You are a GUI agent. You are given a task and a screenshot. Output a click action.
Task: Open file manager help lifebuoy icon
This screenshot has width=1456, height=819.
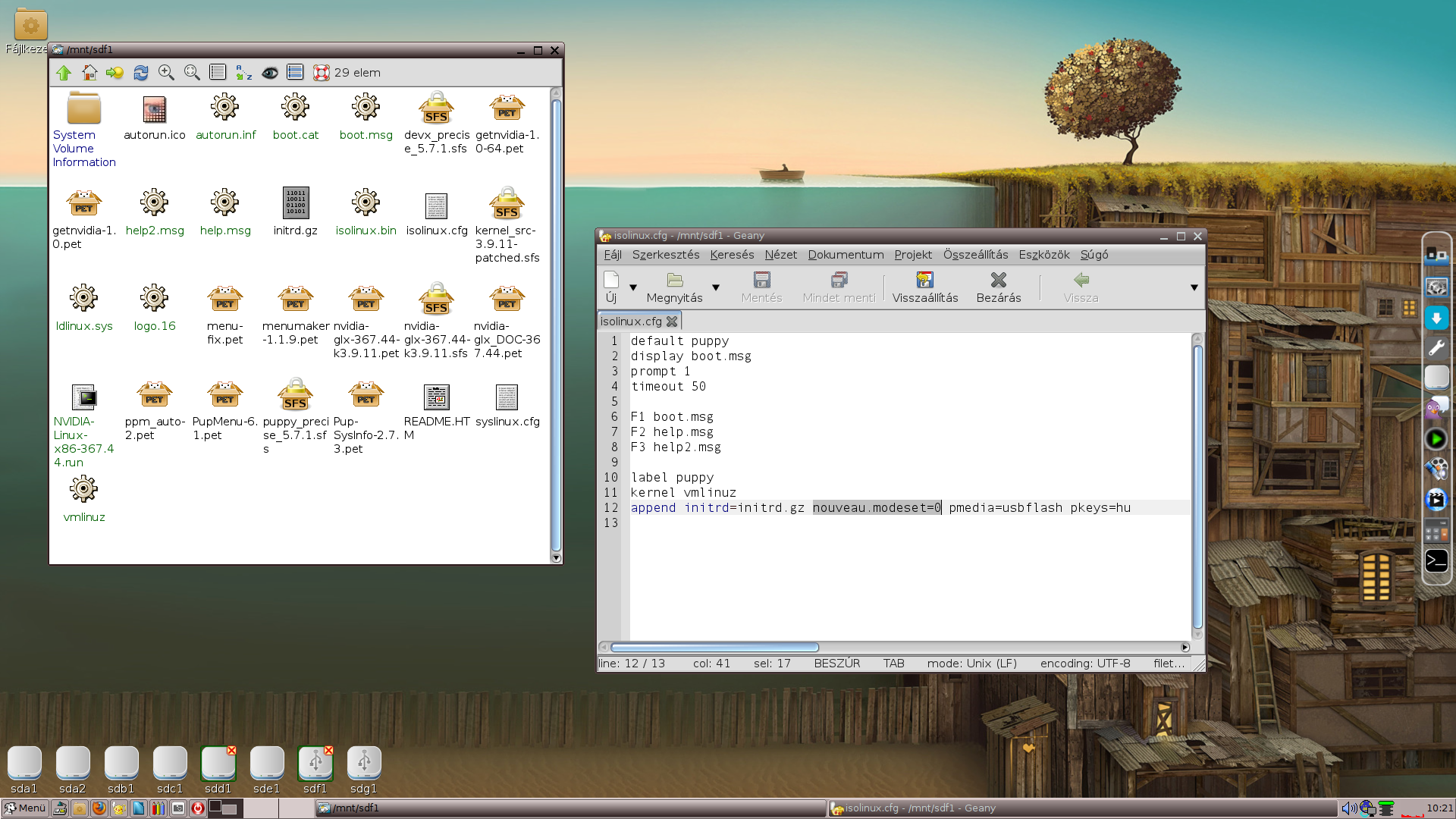point(322,73)
